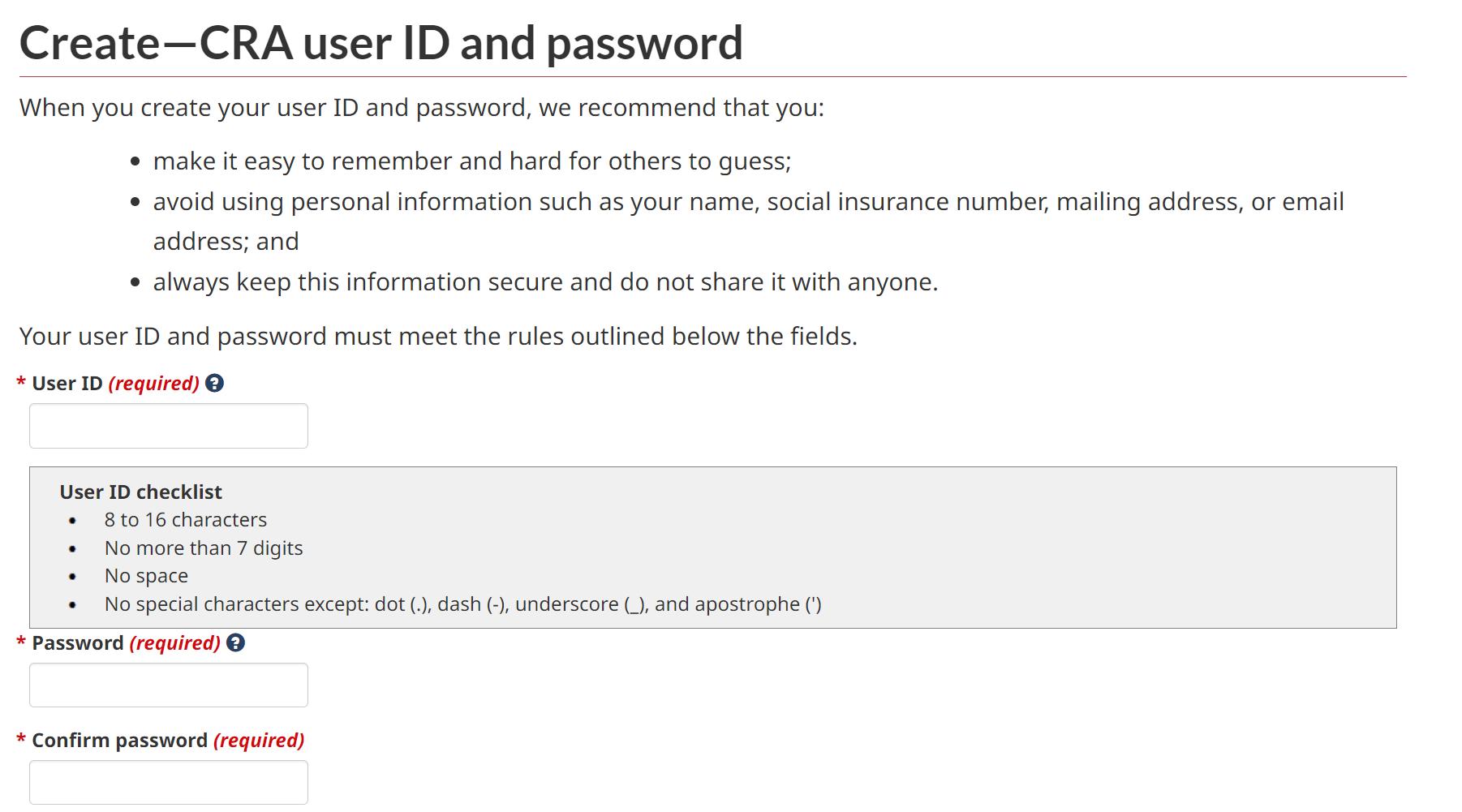This screenshot has height=812, width=1462.
Task: Click the "always keep this information secure" bullet
Action: point(545,282)
